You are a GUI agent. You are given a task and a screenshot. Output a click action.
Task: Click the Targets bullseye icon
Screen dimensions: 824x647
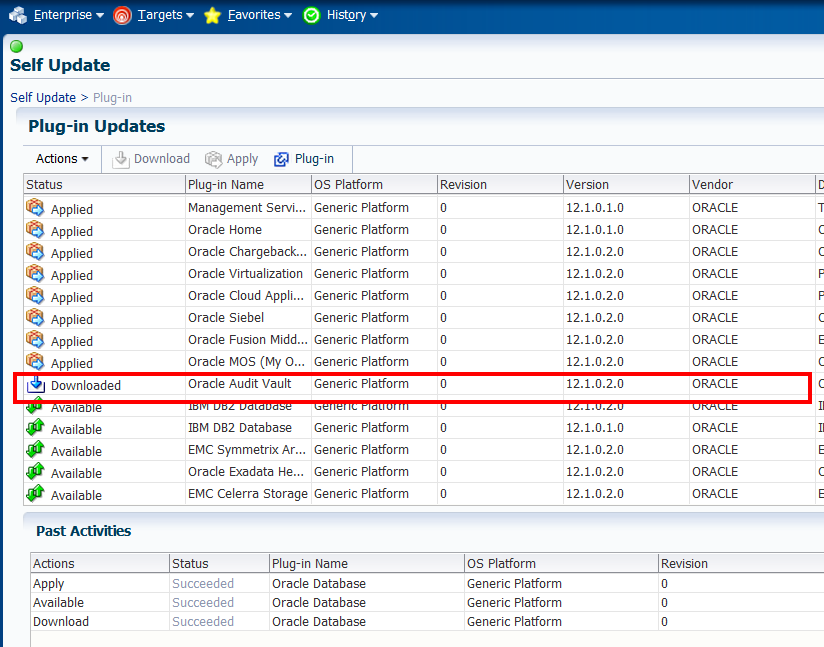[x=122, y=16]
